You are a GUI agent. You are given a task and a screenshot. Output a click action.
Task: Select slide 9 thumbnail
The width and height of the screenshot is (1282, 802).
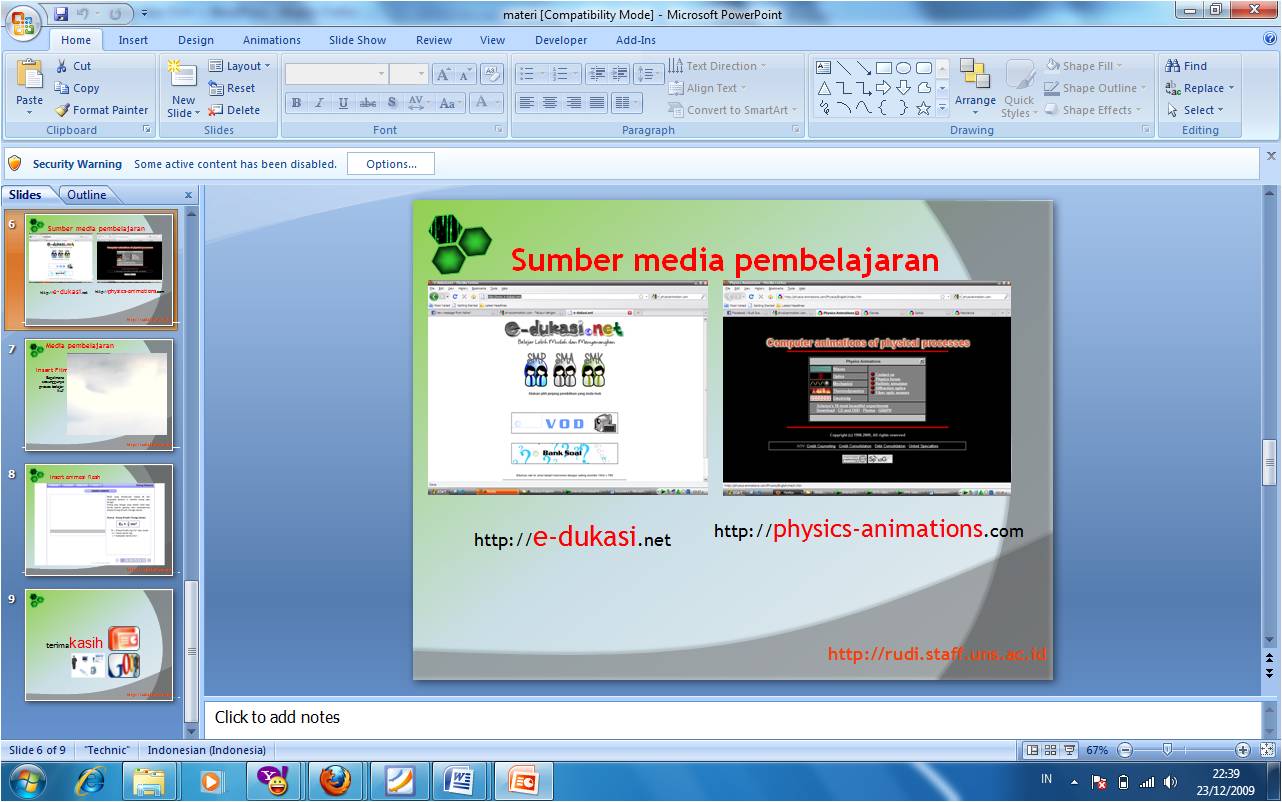click(x=99, y=645)
